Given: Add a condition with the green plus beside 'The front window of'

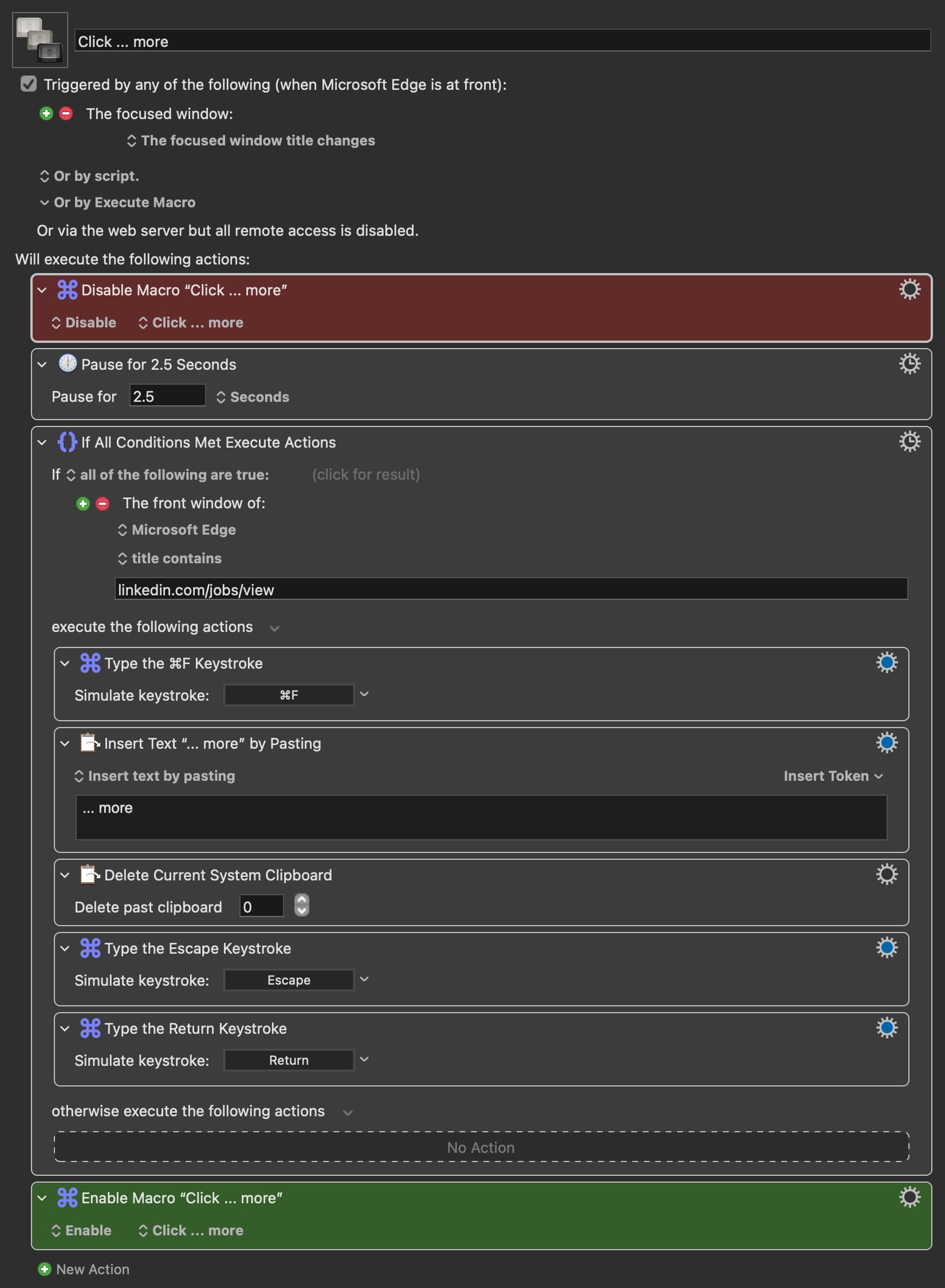Looking at the screenshot, I should [x=83, y=503].
